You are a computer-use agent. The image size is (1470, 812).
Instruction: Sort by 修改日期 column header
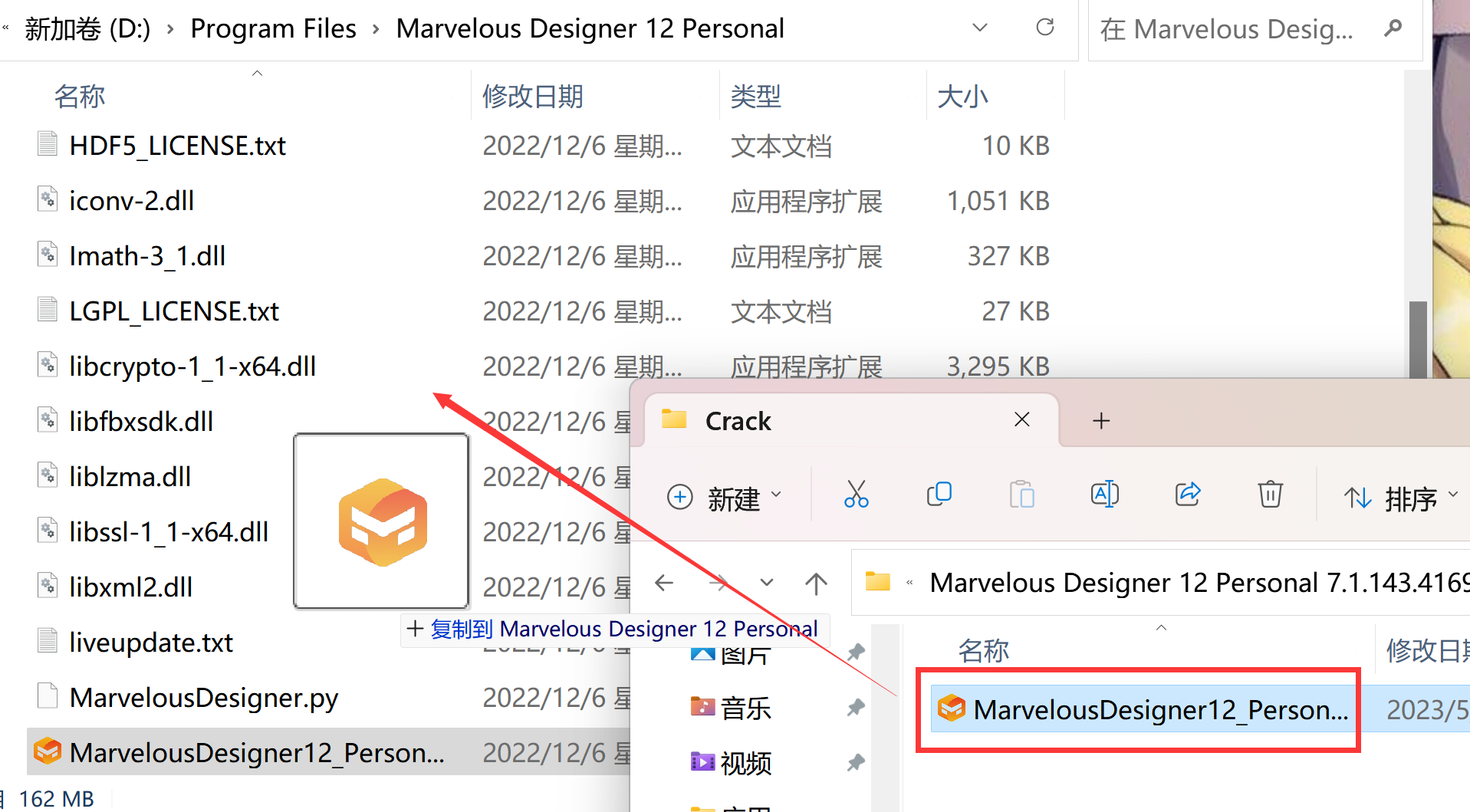[x=532, y=97]
